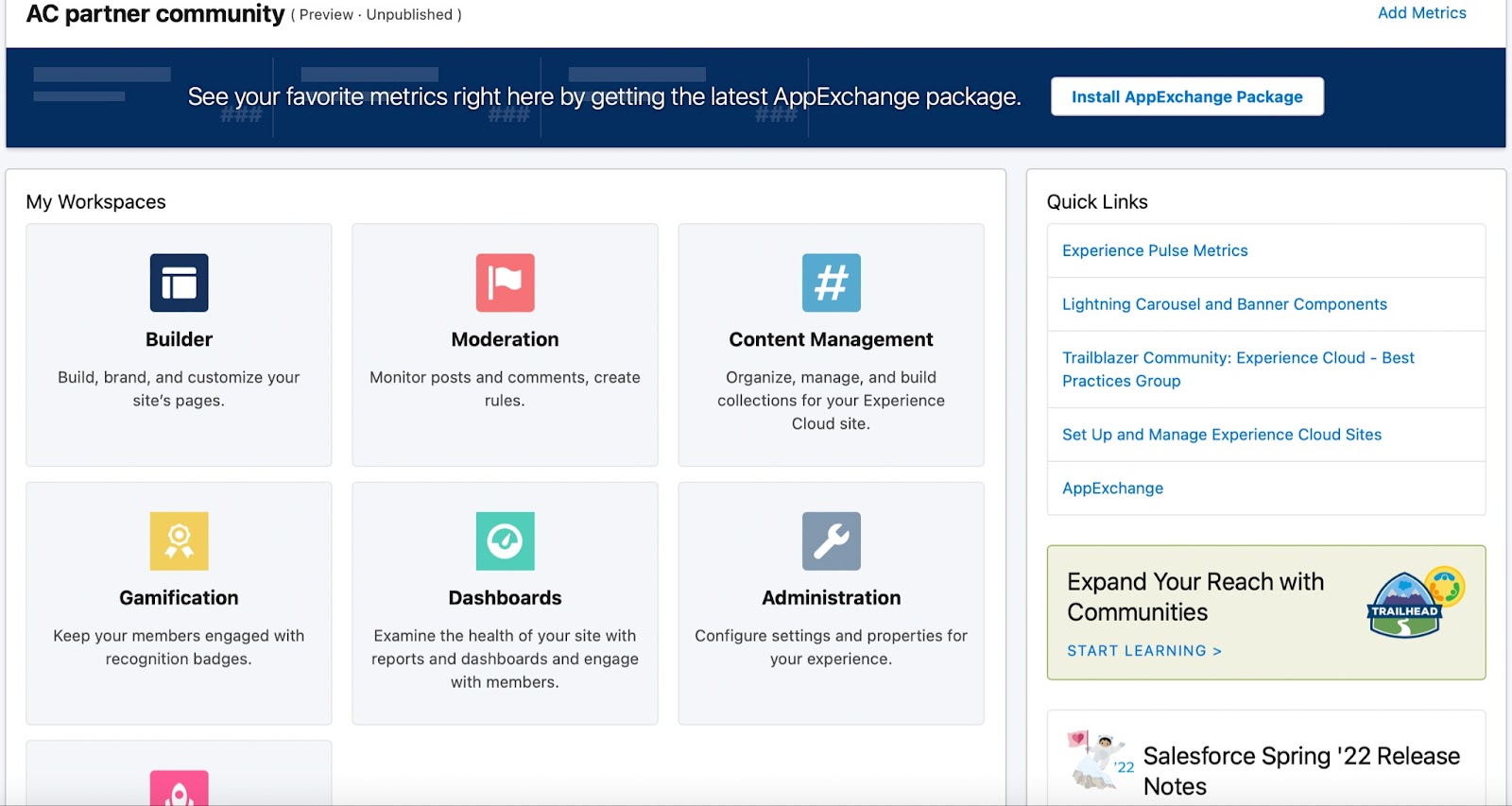
Task: Click the 'See your favorite metrics' banner text
Action: click(x=604, y=96)
